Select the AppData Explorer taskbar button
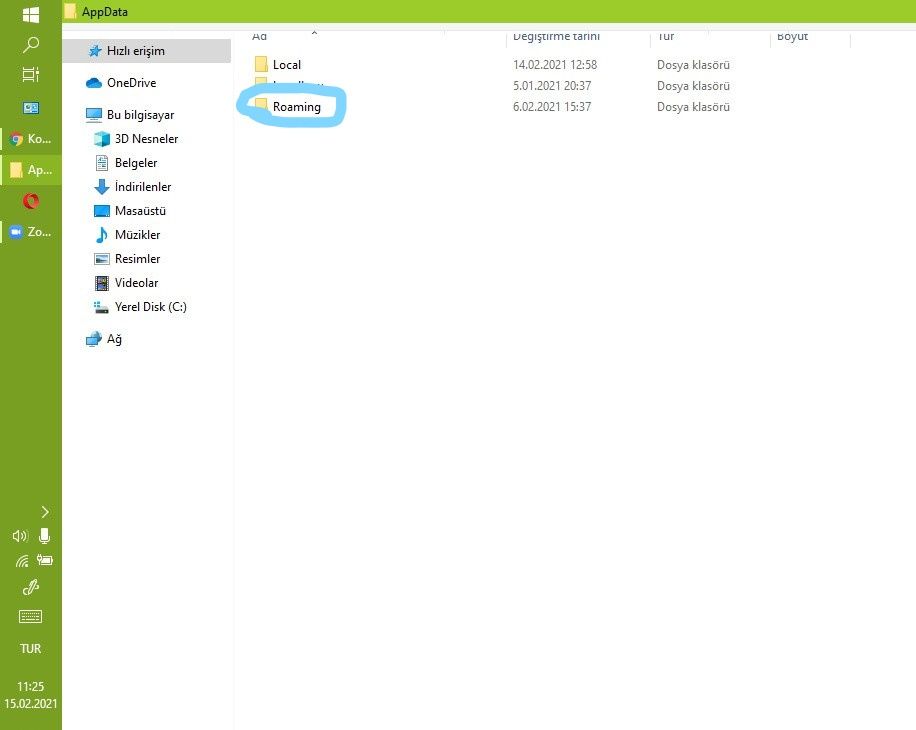The width and height of the screenshot is (916, 730). [x=31, y=170]
